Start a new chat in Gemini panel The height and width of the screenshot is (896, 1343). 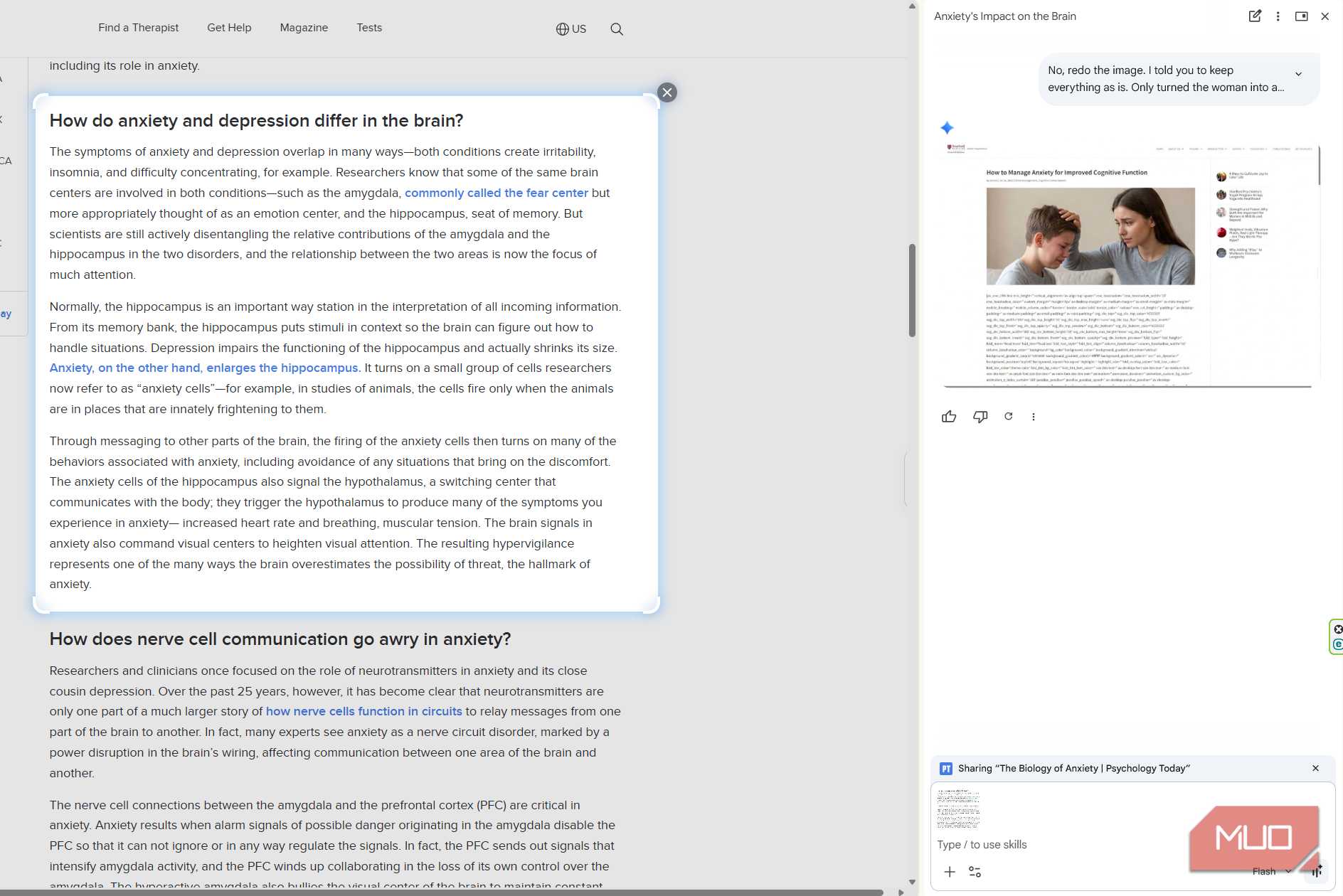tap(1255, 16)
